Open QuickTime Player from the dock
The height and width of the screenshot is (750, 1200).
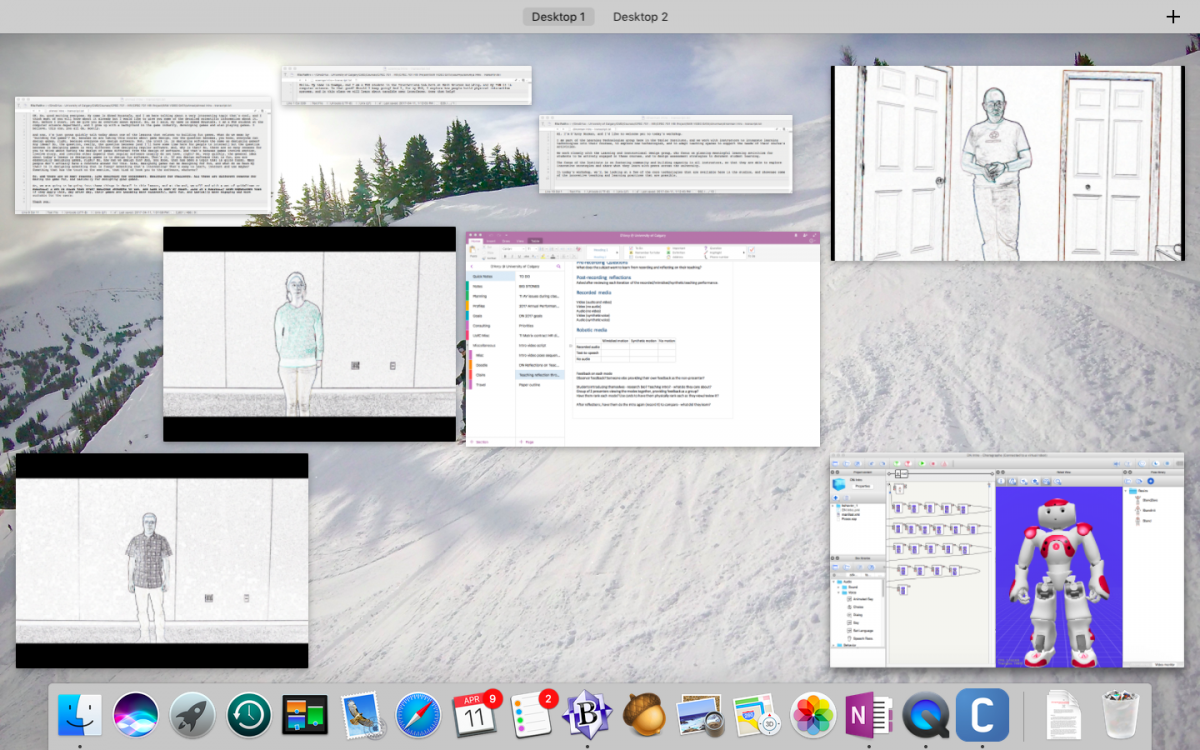pos(925,716)
